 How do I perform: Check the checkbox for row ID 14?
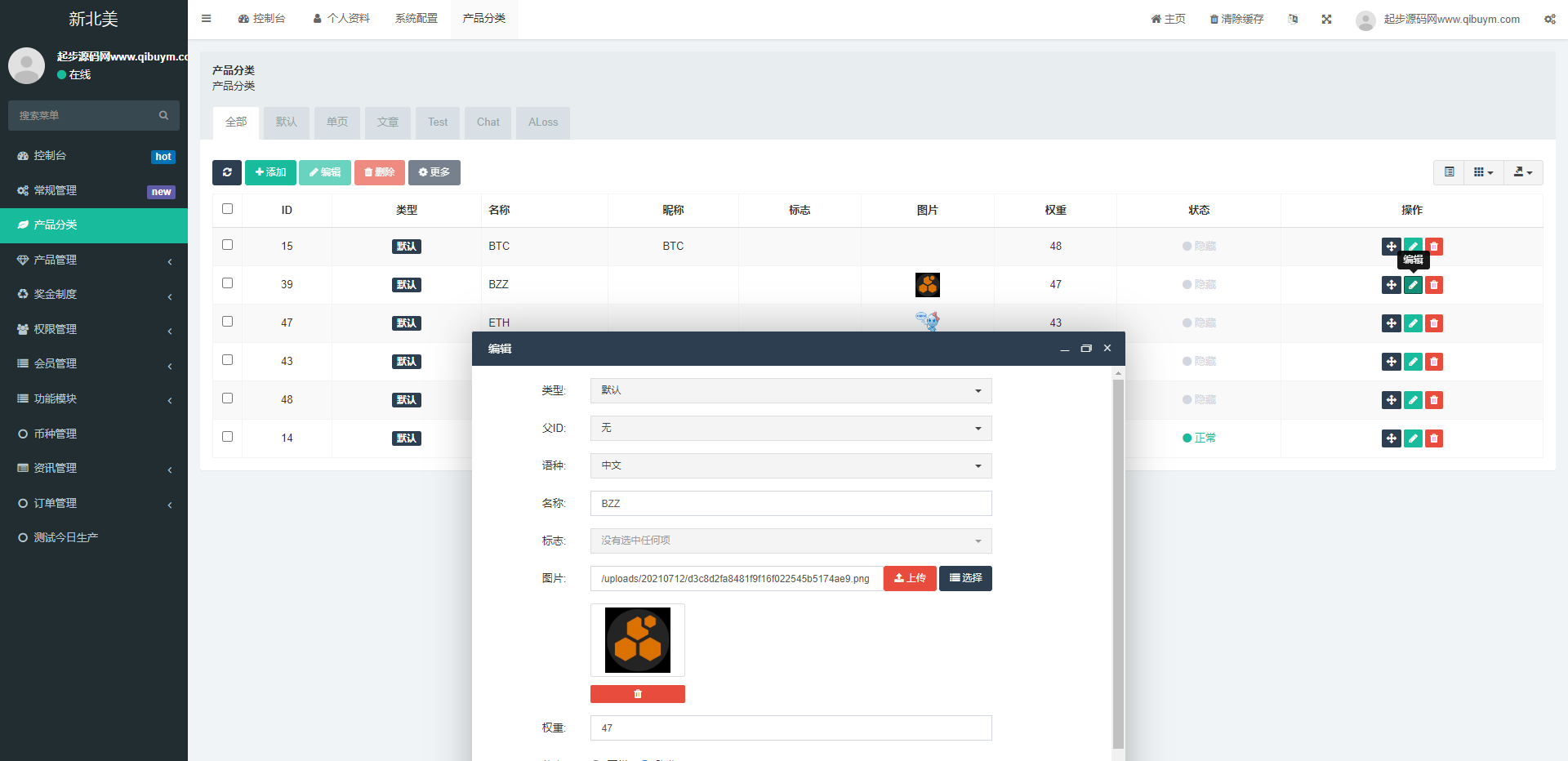click(x=228, y=437)
